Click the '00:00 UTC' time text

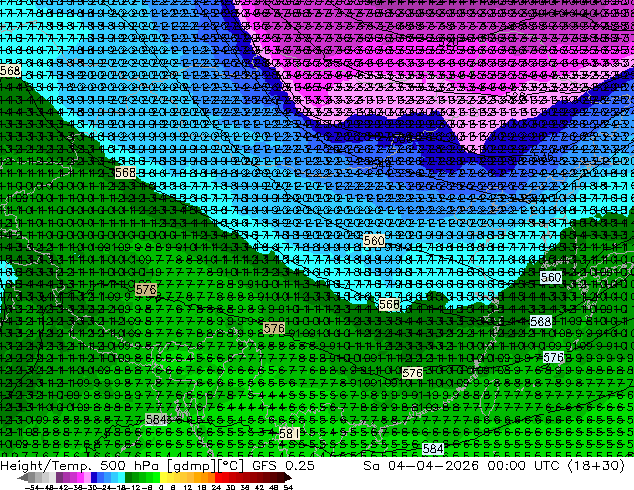point(523,465)
